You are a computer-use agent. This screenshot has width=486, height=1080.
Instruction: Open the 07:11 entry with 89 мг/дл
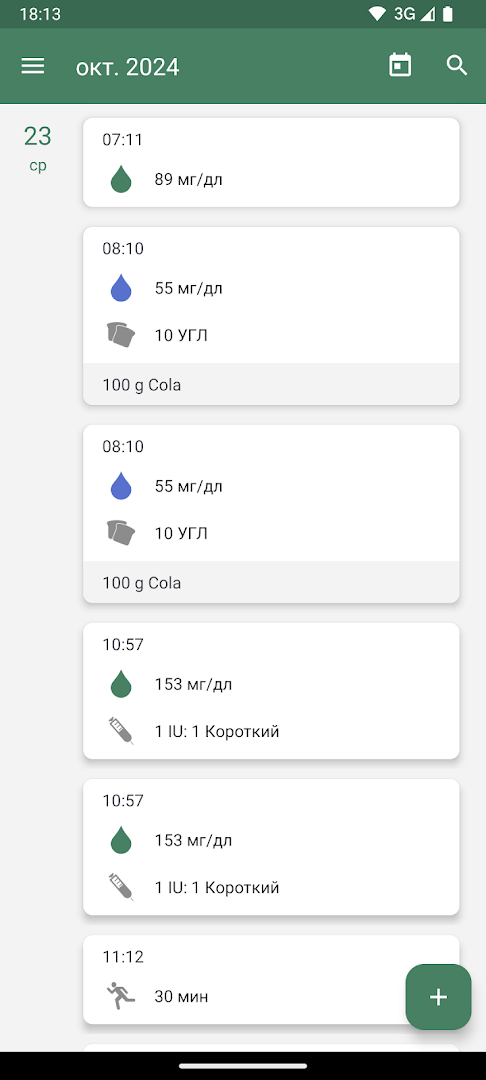(x=271, y=162)
